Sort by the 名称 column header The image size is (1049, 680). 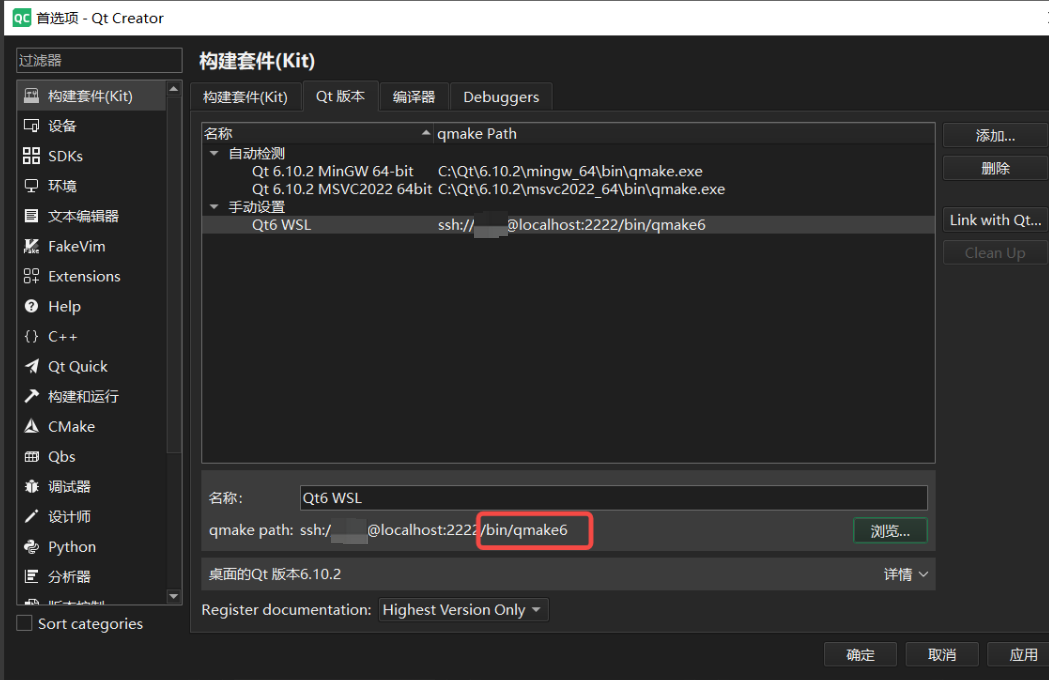(x=318, y=134)
